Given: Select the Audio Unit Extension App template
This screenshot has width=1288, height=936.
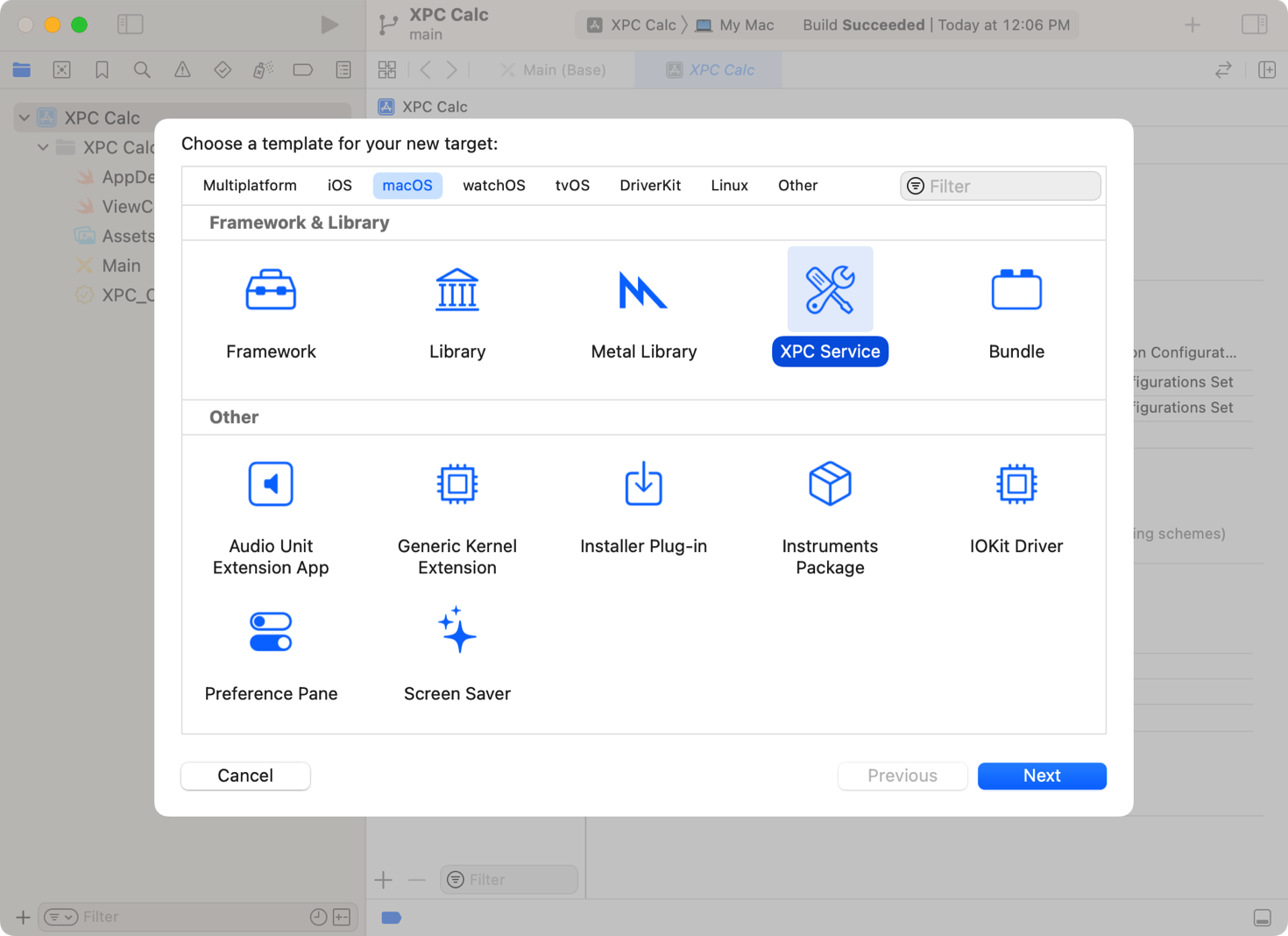Looking at the screenshot, I should 271,508.
